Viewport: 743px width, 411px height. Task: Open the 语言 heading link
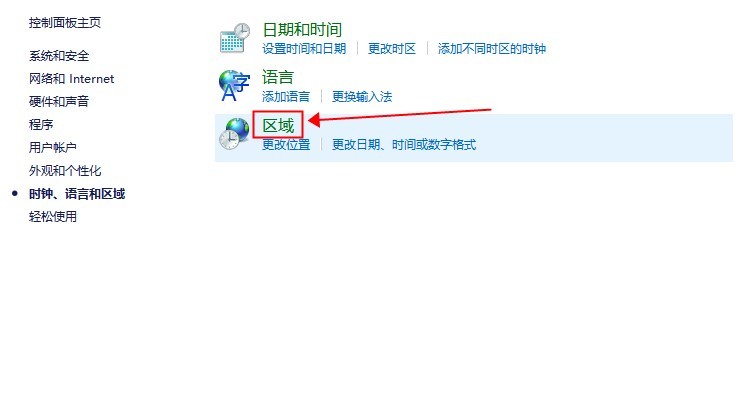[278, 77]
